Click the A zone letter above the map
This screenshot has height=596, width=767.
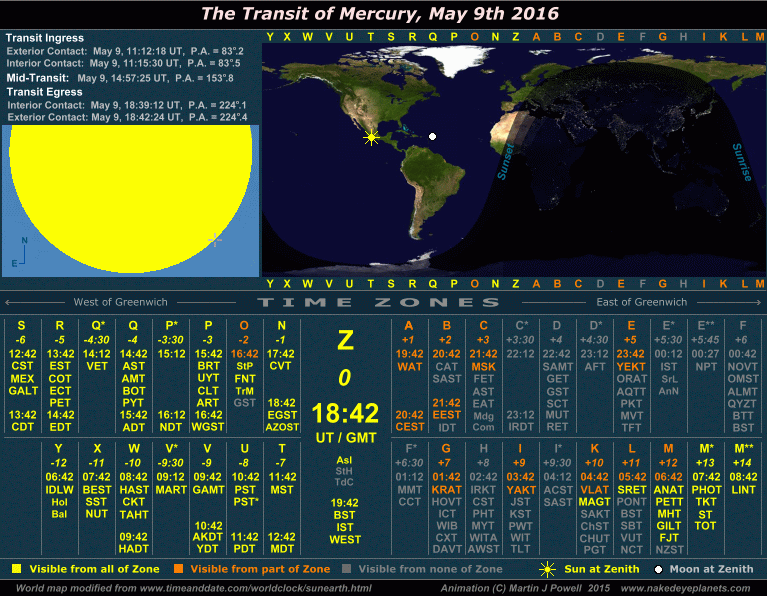(x=535, y=37)
